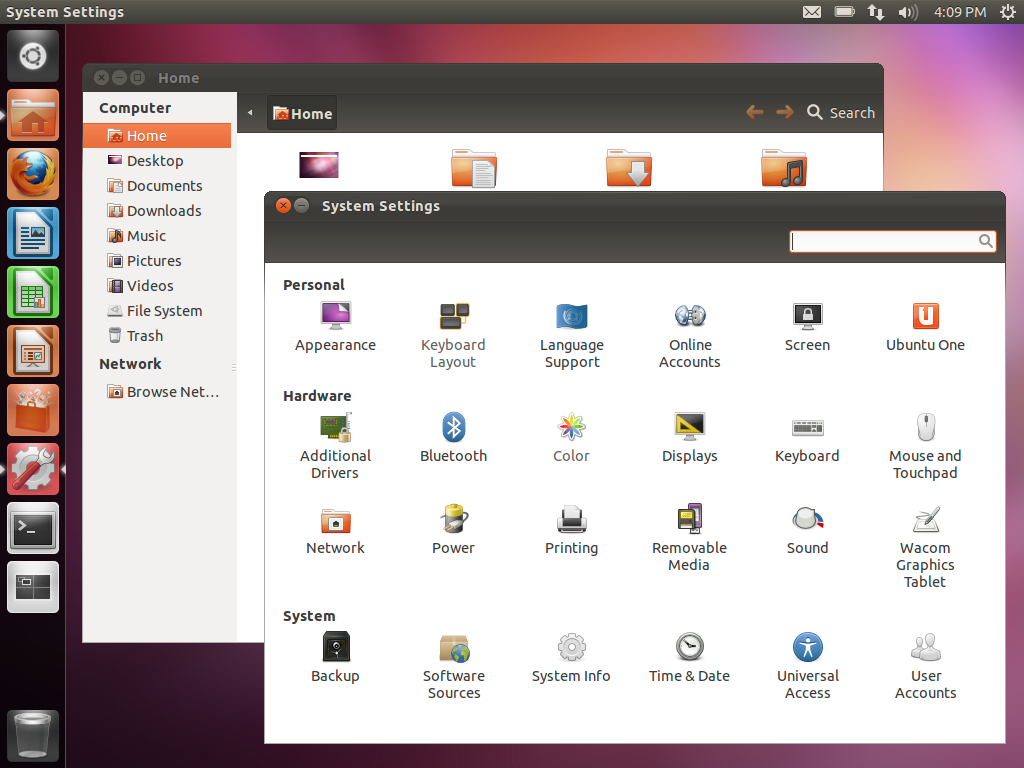Screen dimensions: 1024x768
Task: Open Online Accounts settings
Action: point(690,336)
